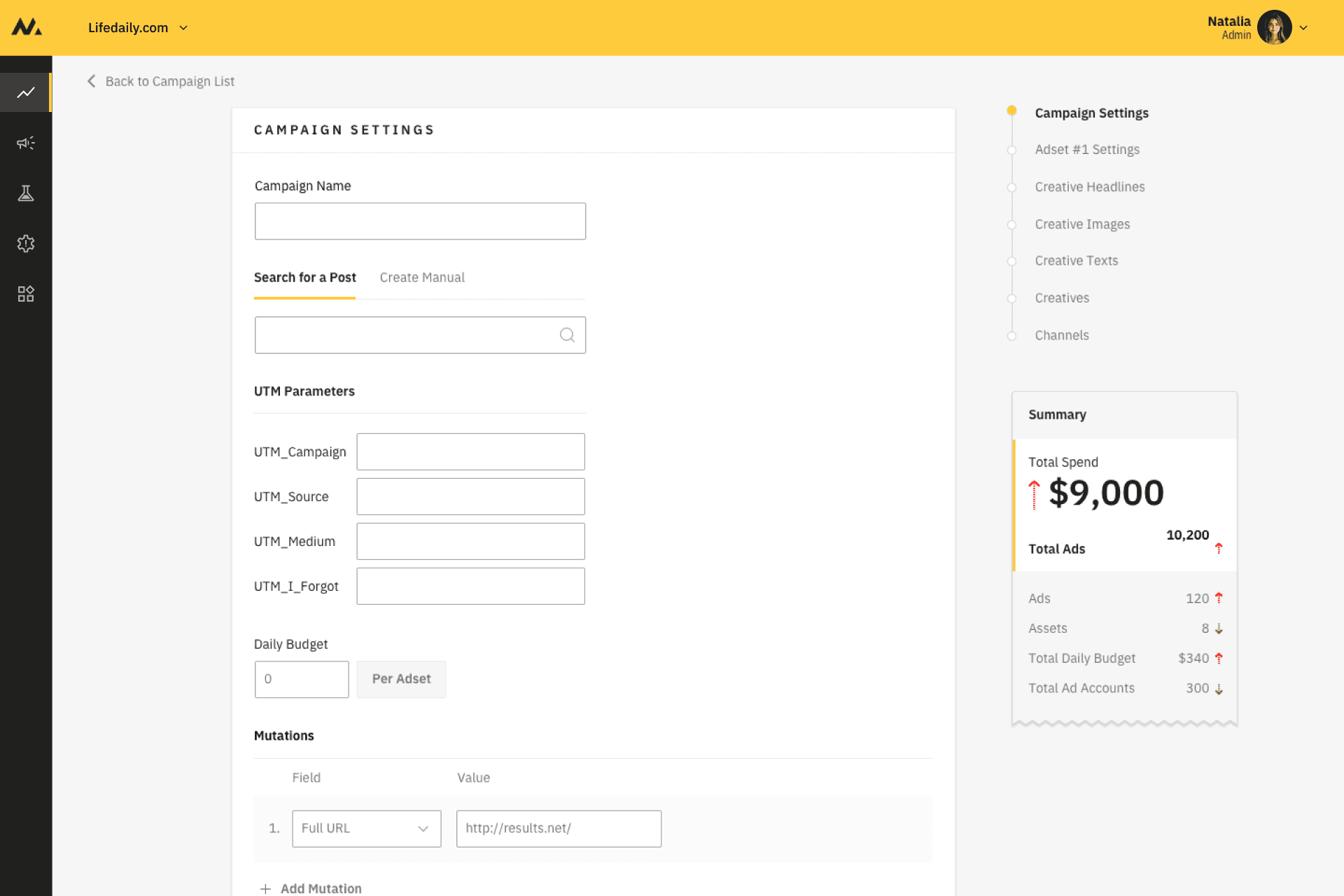
Task: Click the app logo in top-left corner
Action: pyautogui.click(x=27, y=27)
